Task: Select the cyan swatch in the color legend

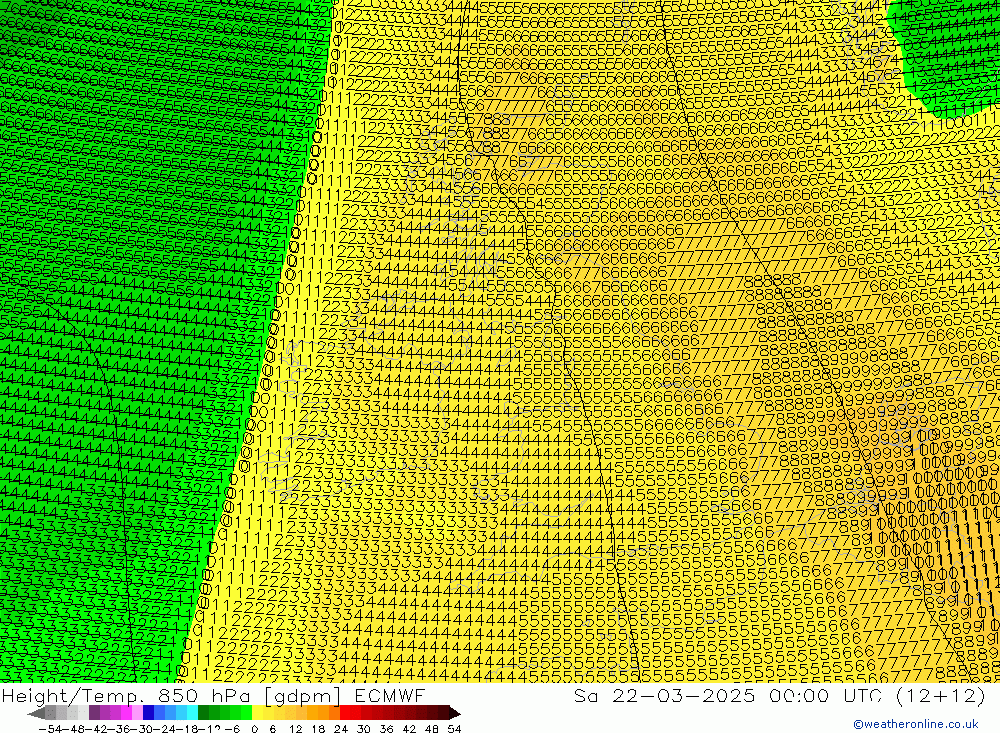Action: (192, 713)
